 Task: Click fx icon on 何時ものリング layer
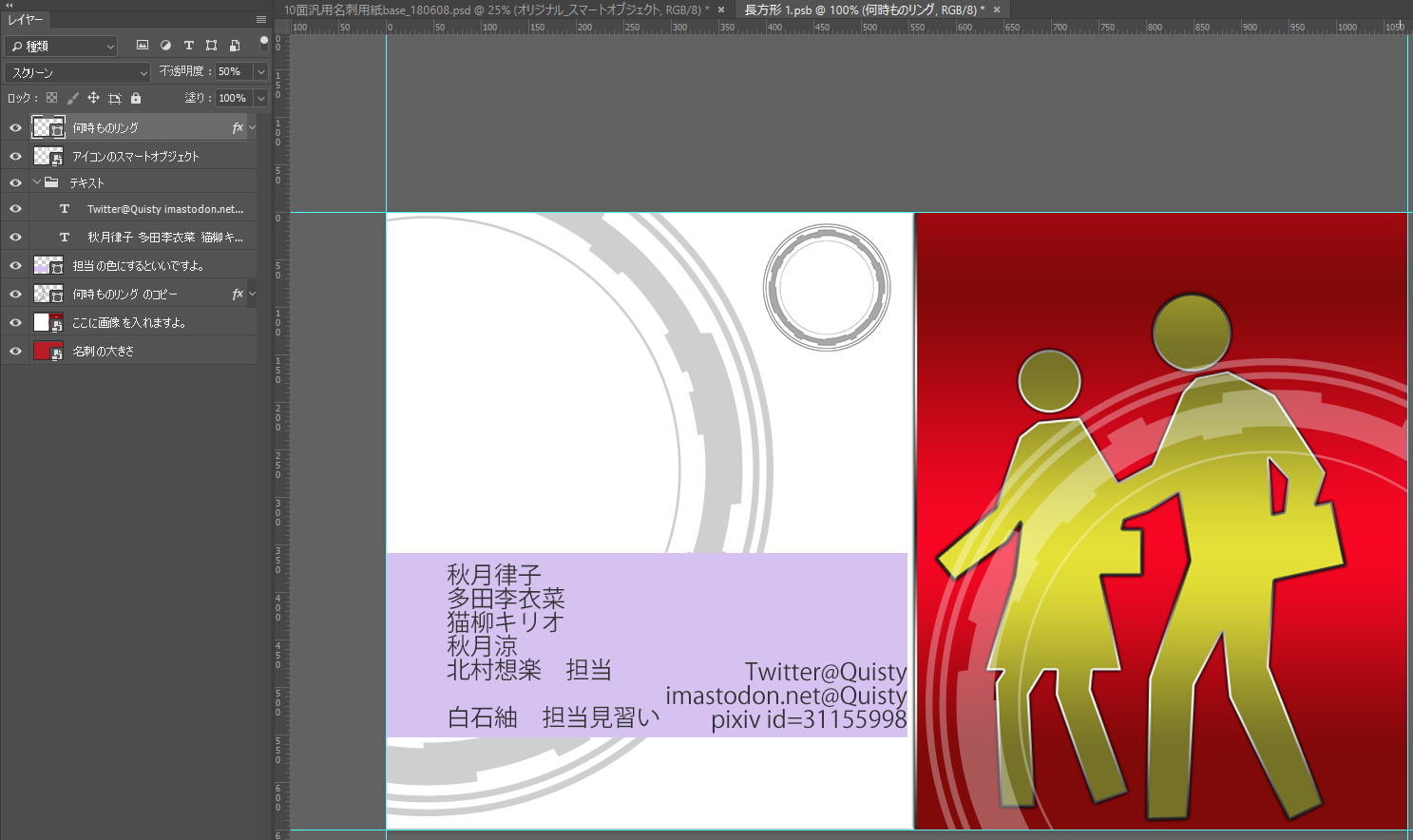tap(238, 127)
